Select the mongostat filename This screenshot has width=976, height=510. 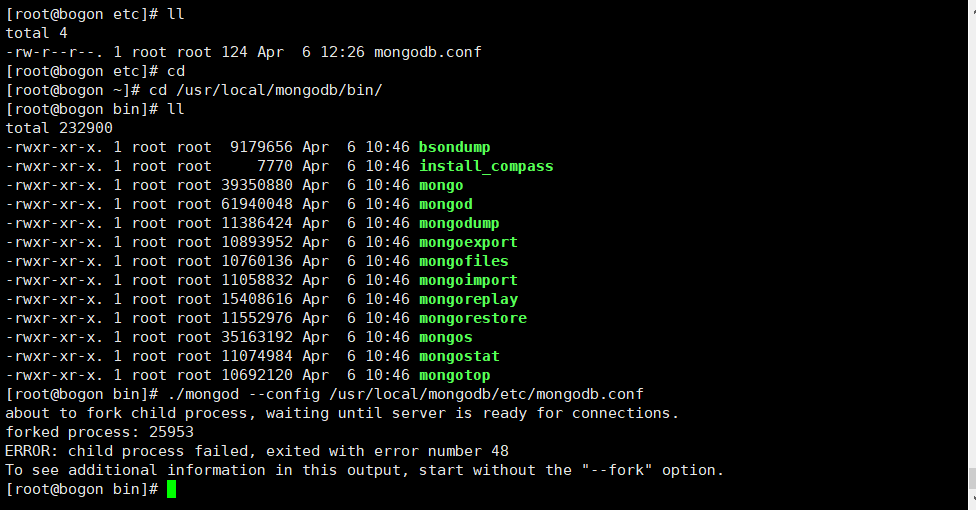(x=459, y=356)
